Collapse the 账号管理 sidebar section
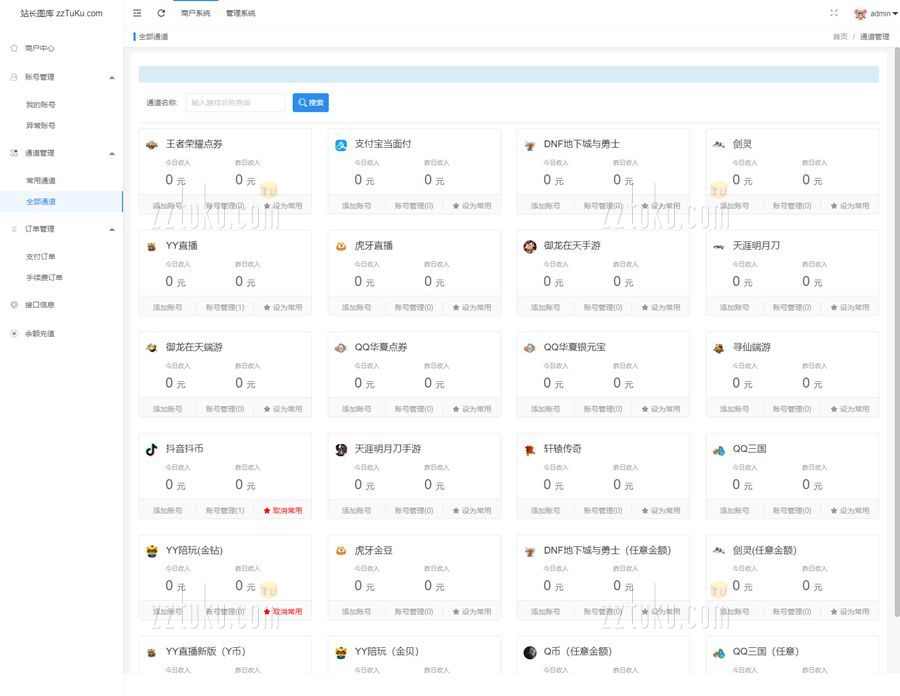Viewport: 900px width, 696px height. 111,77
